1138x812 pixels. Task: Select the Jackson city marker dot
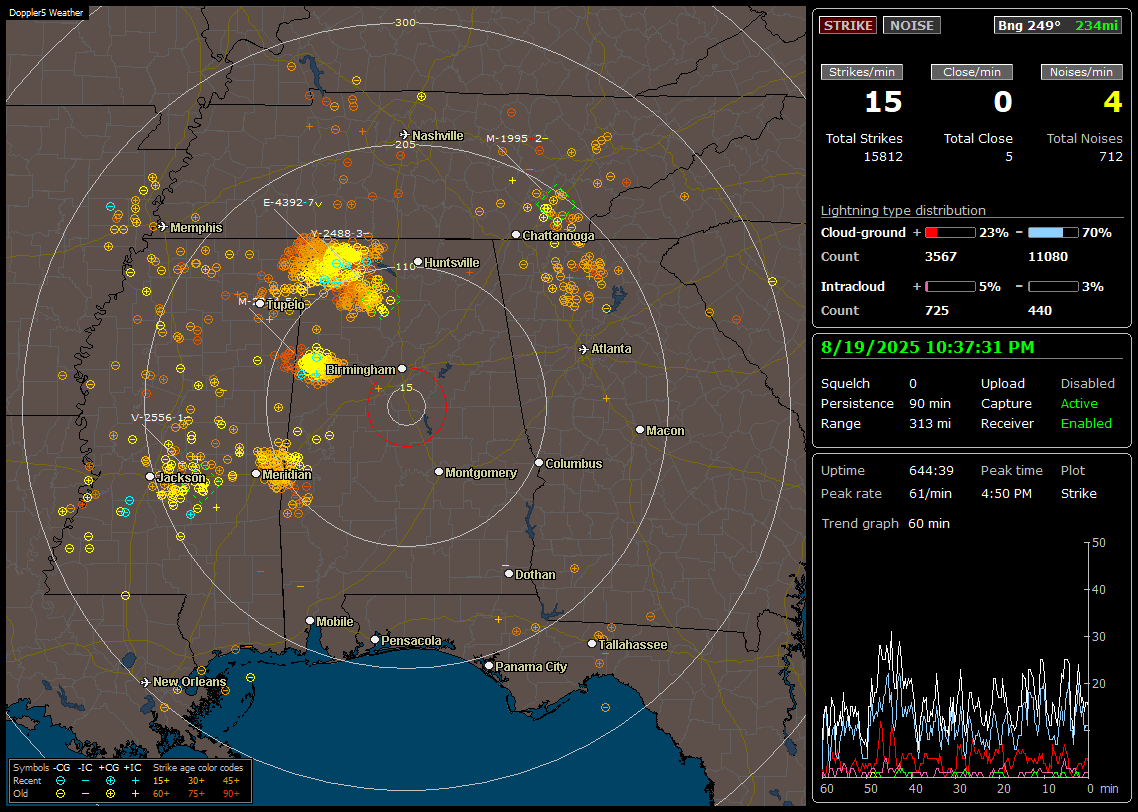click(150, 477)
